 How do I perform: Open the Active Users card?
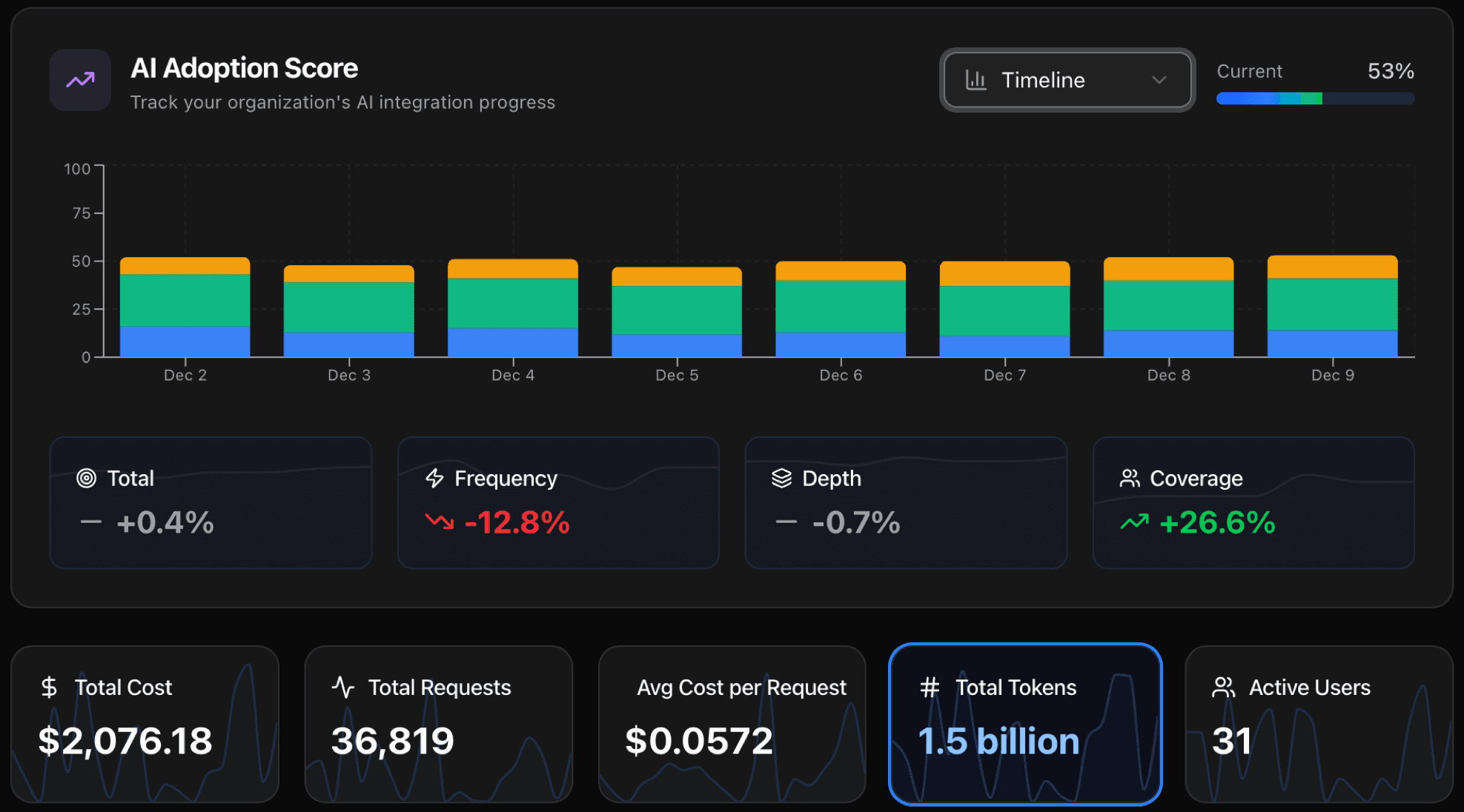1319,723
